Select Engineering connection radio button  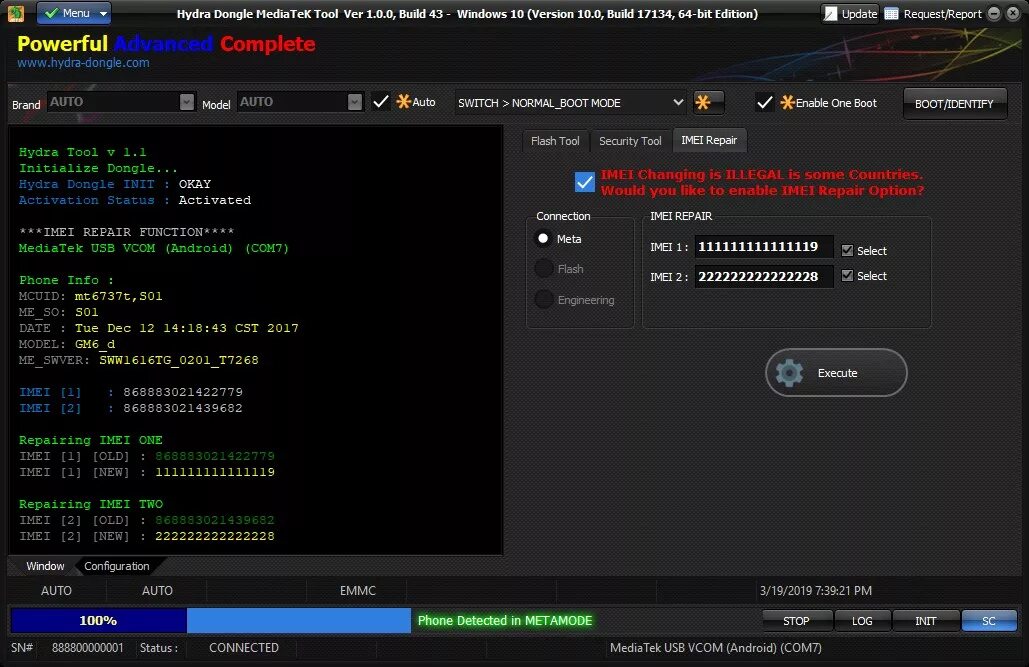click(543, 299)
